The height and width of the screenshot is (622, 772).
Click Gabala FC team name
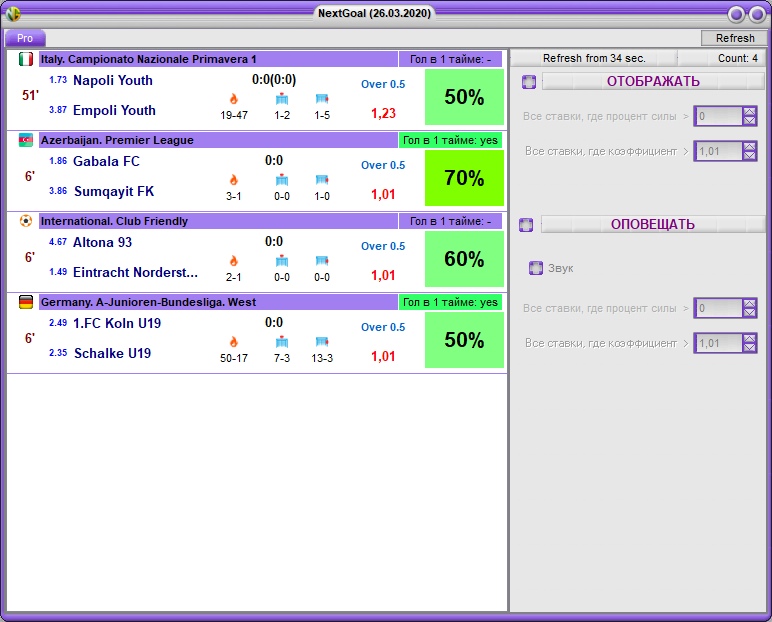[x=106, y=161]
